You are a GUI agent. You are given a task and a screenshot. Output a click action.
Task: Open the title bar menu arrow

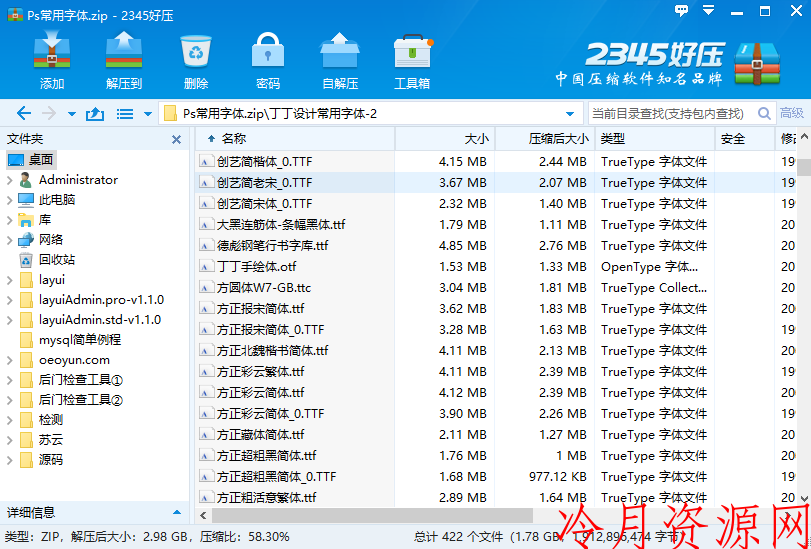click(708, 10)
